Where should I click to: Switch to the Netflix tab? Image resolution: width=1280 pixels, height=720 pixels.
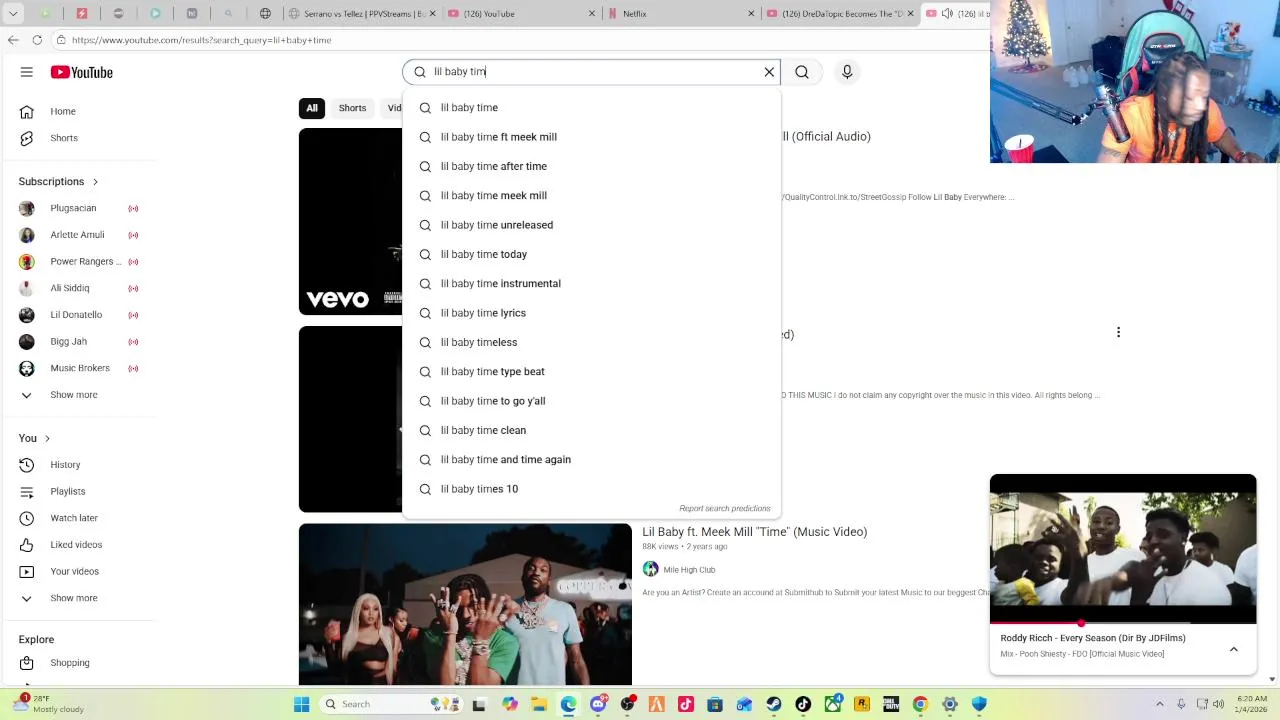coord(681,14)
